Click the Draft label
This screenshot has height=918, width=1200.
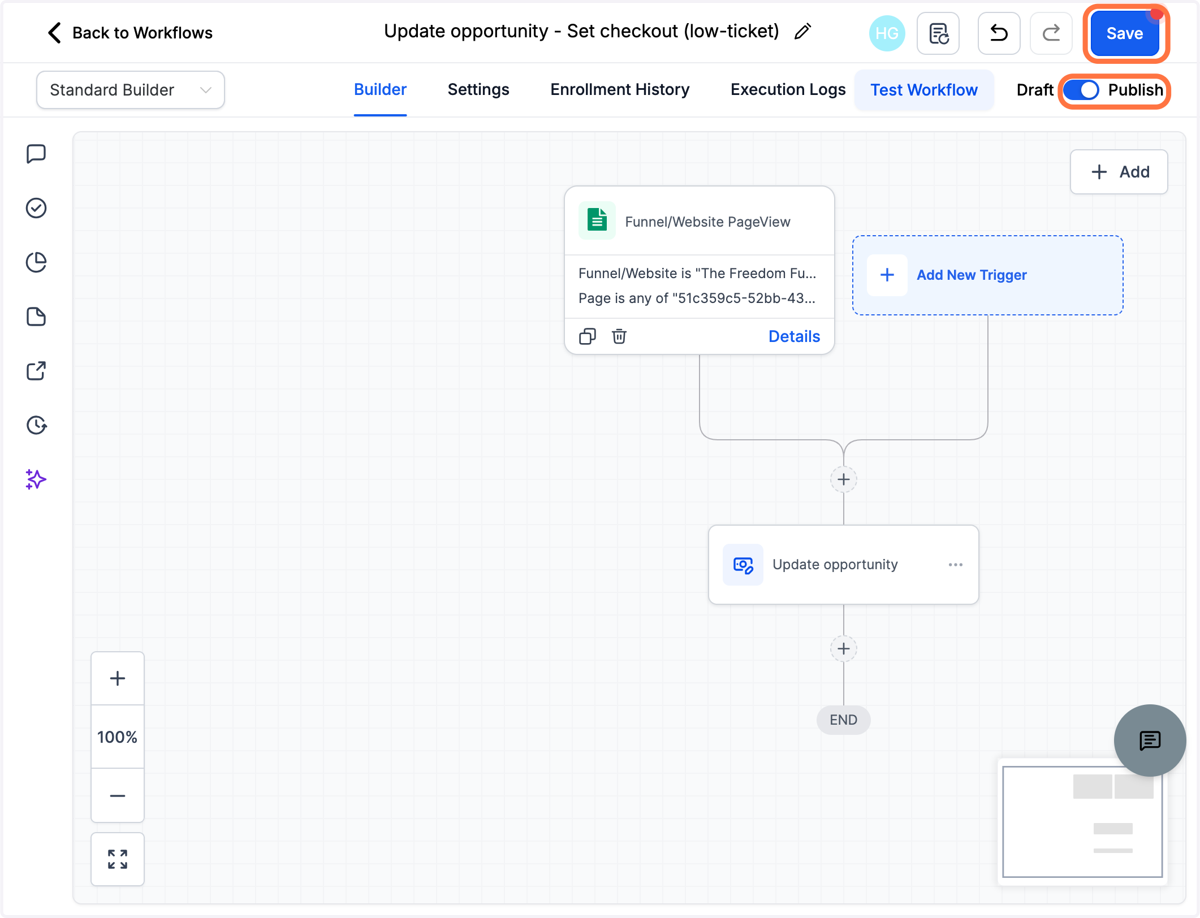[1035, 90]
